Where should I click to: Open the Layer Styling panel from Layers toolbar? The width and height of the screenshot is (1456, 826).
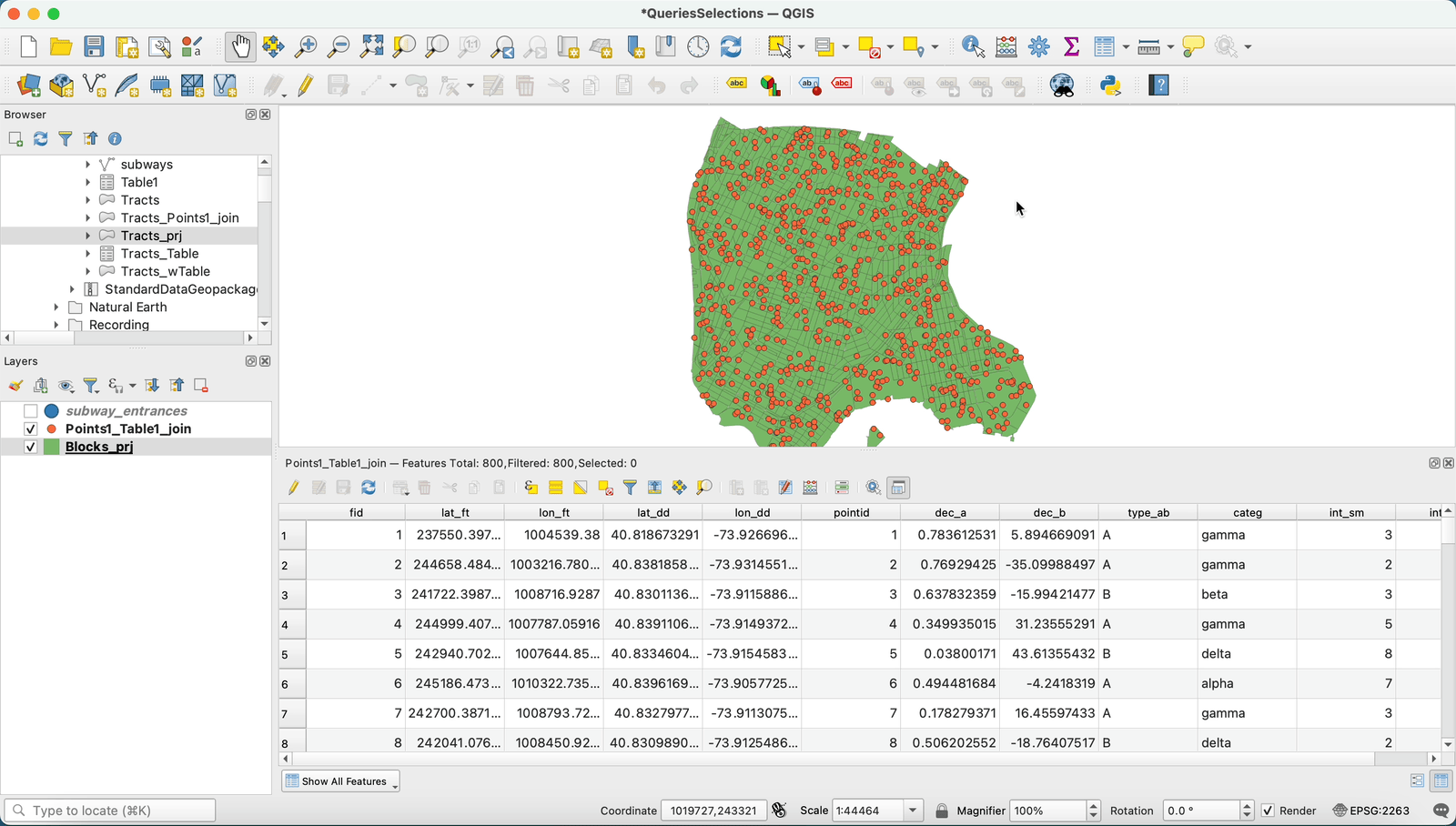coord(15,386)
